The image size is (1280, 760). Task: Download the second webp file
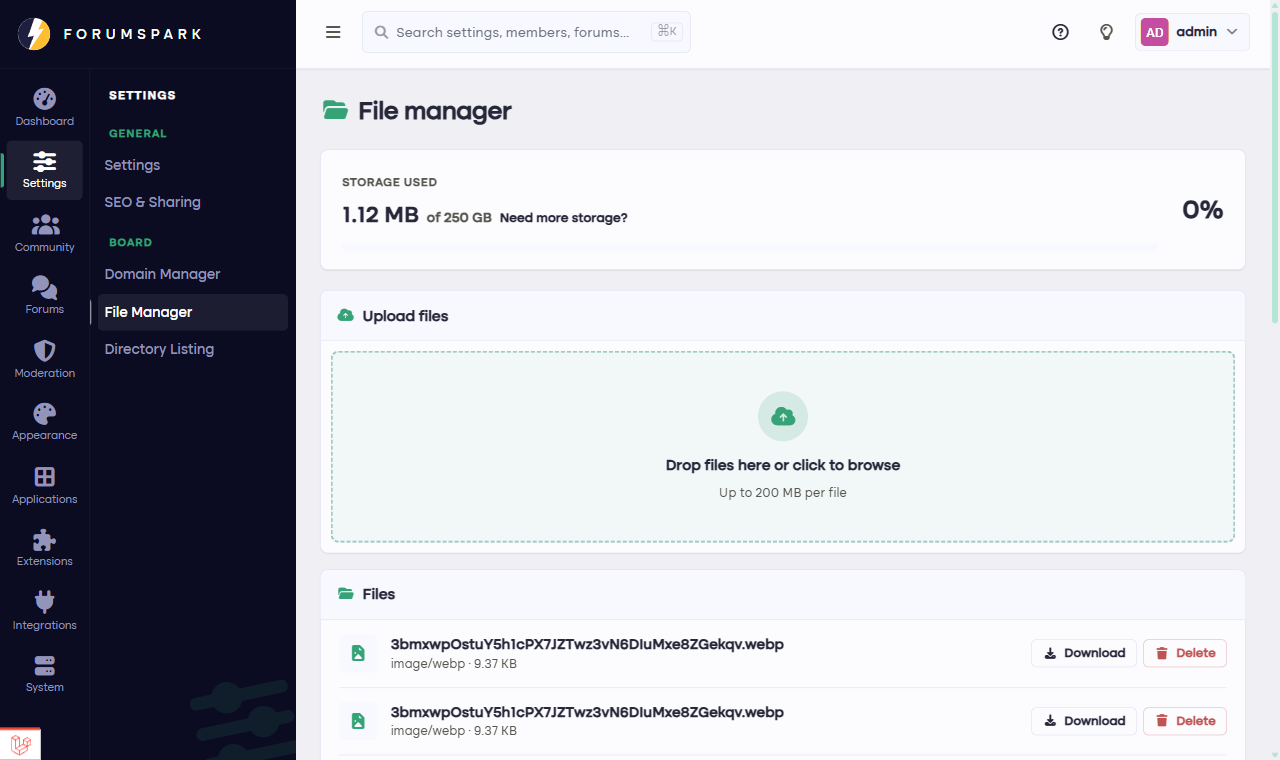click(x=1084, y=721)
